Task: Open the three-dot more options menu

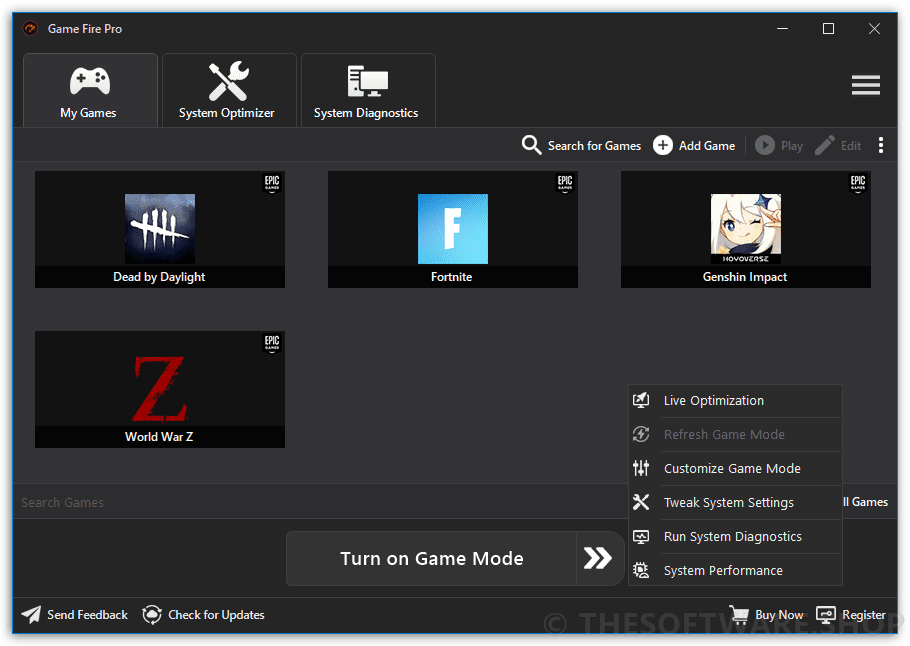Action: click(880, 145)
